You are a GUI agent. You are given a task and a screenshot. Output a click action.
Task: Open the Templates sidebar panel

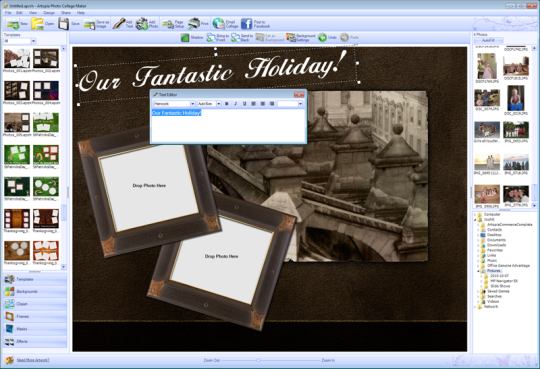(x=34, y=279)
